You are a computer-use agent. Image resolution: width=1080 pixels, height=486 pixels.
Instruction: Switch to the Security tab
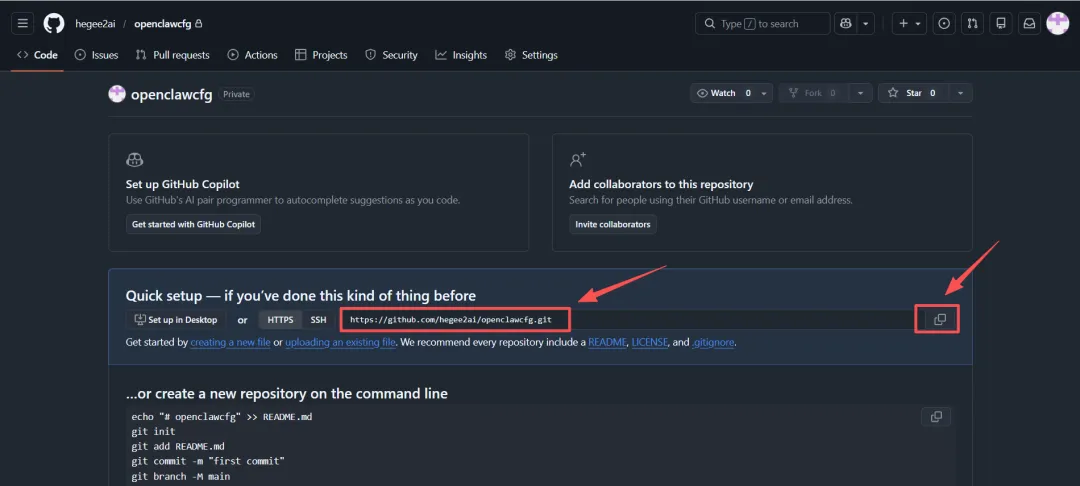pos(391,55)
